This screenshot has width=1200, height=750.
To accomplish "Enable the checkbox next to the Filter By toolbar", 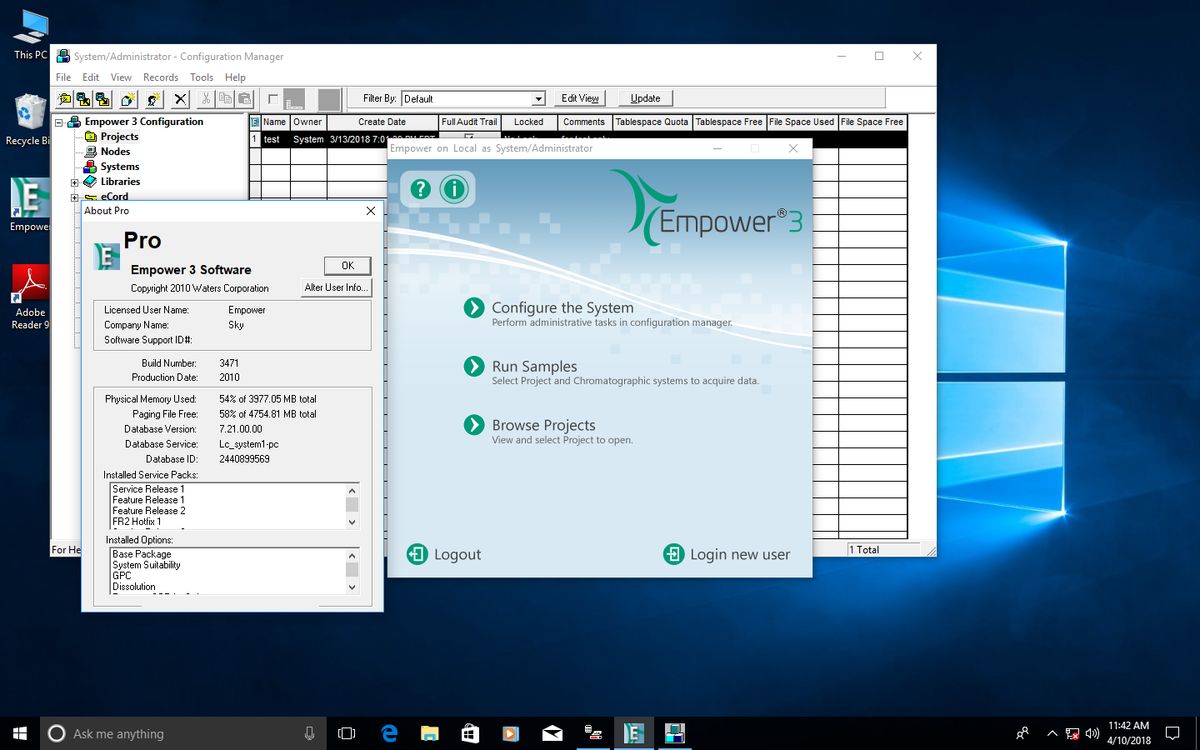I will tap(272, 98).
